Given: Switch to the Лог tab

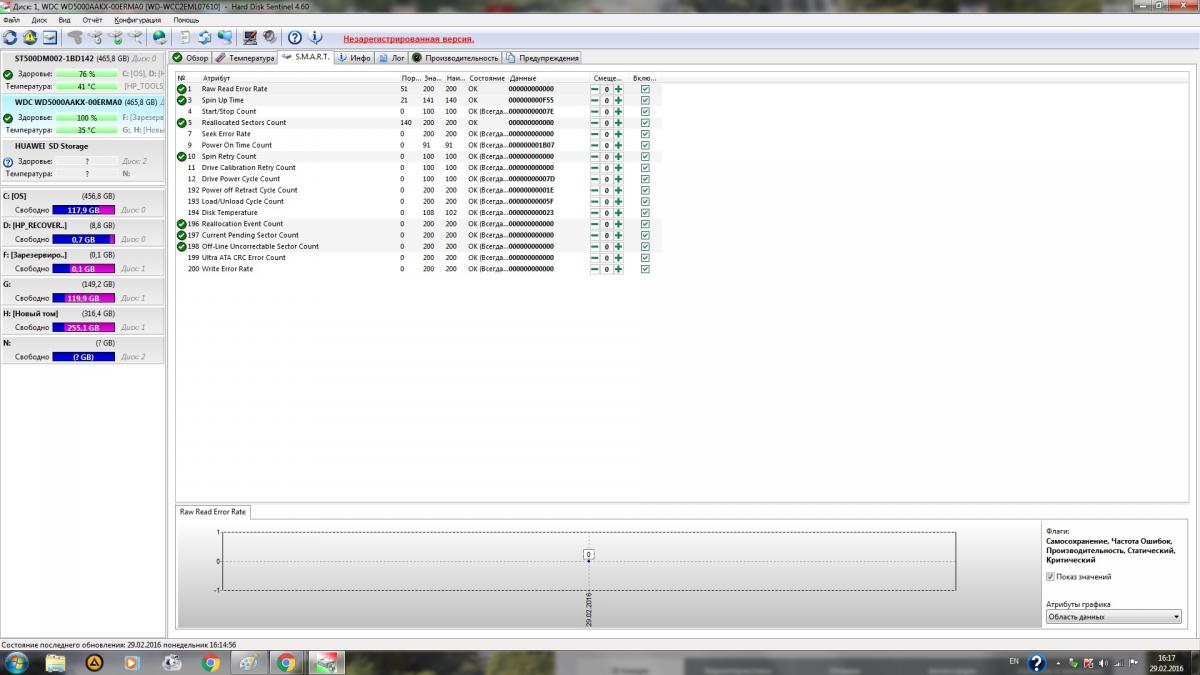Looking at the screenshot, I should [392, 58].
